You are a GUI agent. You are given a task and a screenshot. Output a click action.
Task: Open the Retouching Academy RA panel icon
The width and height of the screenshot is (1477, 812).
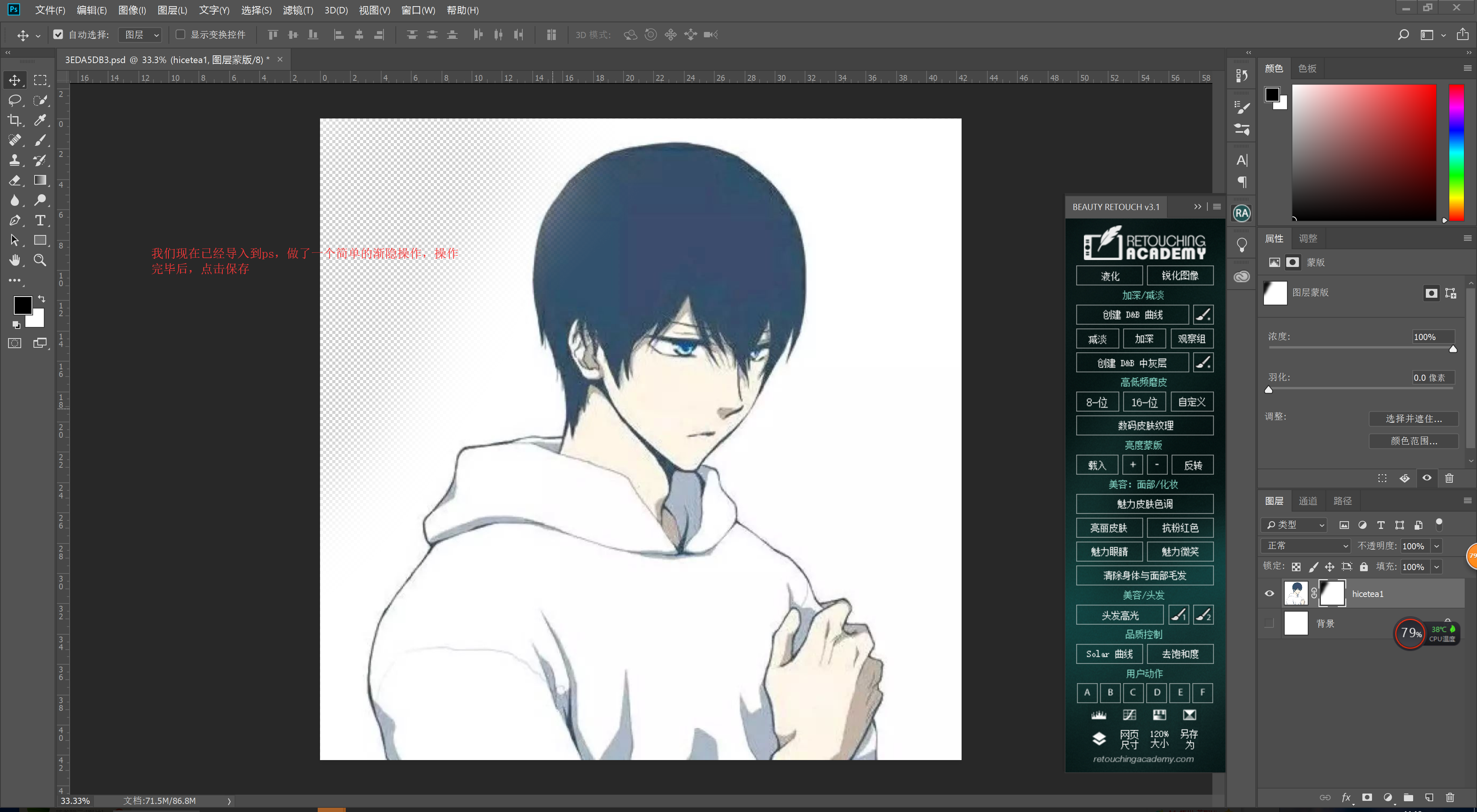point(1241,213)
